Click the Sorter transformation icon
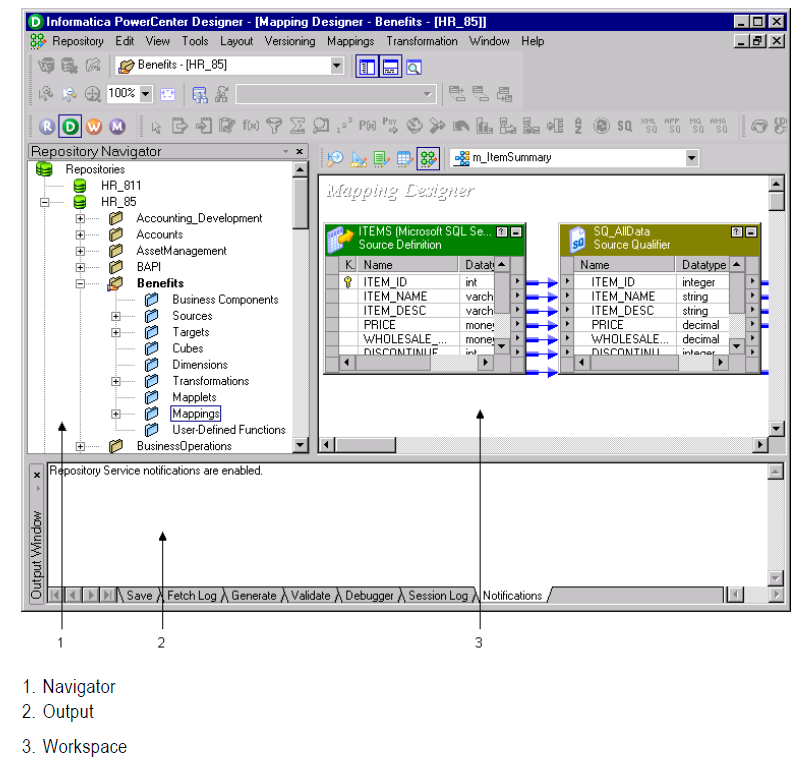The image size is (812, 762). [x=578, y=125]
